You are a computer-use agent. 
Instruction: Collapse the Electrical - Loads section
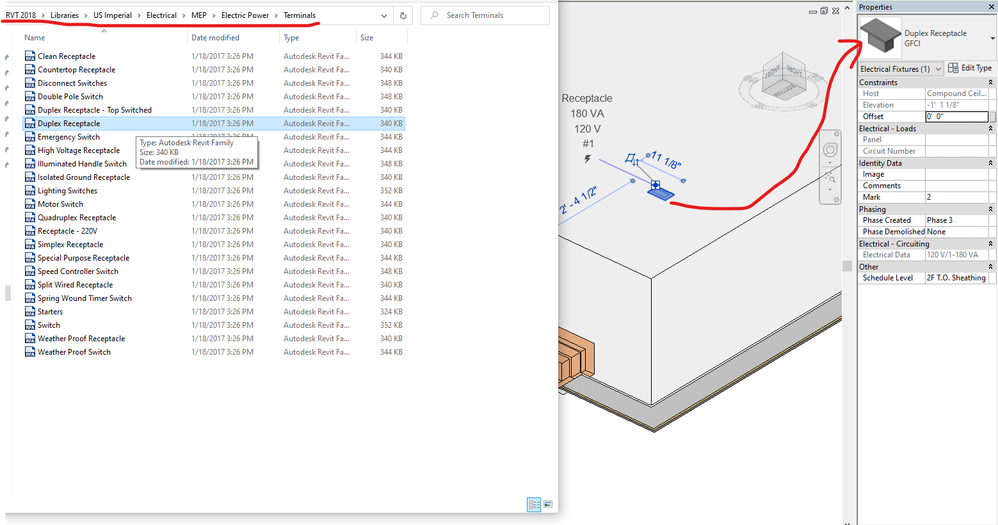pyautogui.click(x=990, y=129)
